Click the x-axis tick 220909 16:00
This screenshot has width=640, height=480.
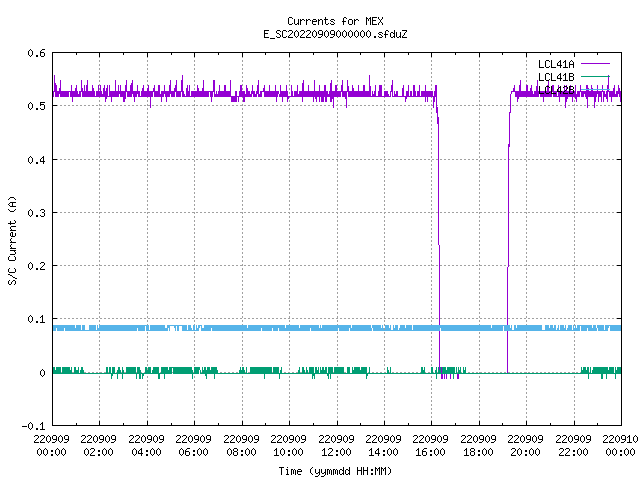[431, 445]
